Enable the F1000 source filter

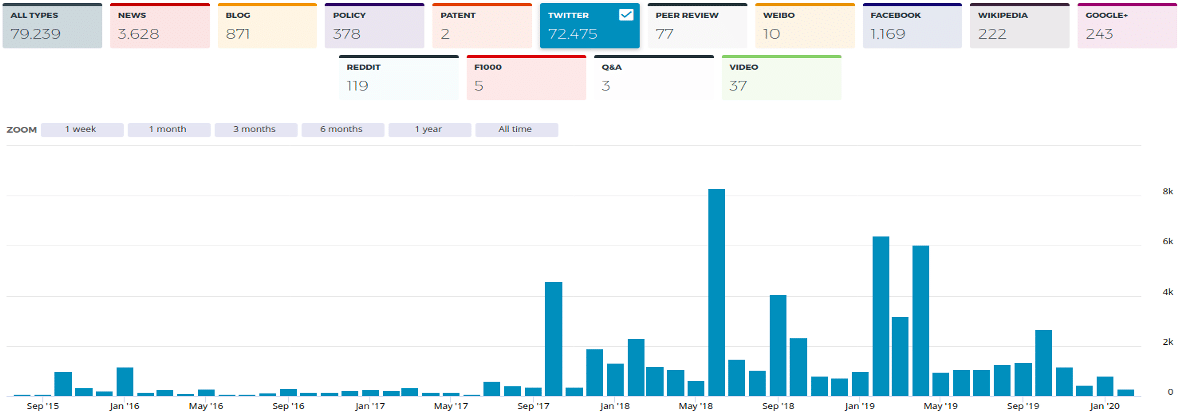click(x=526, y=79)
